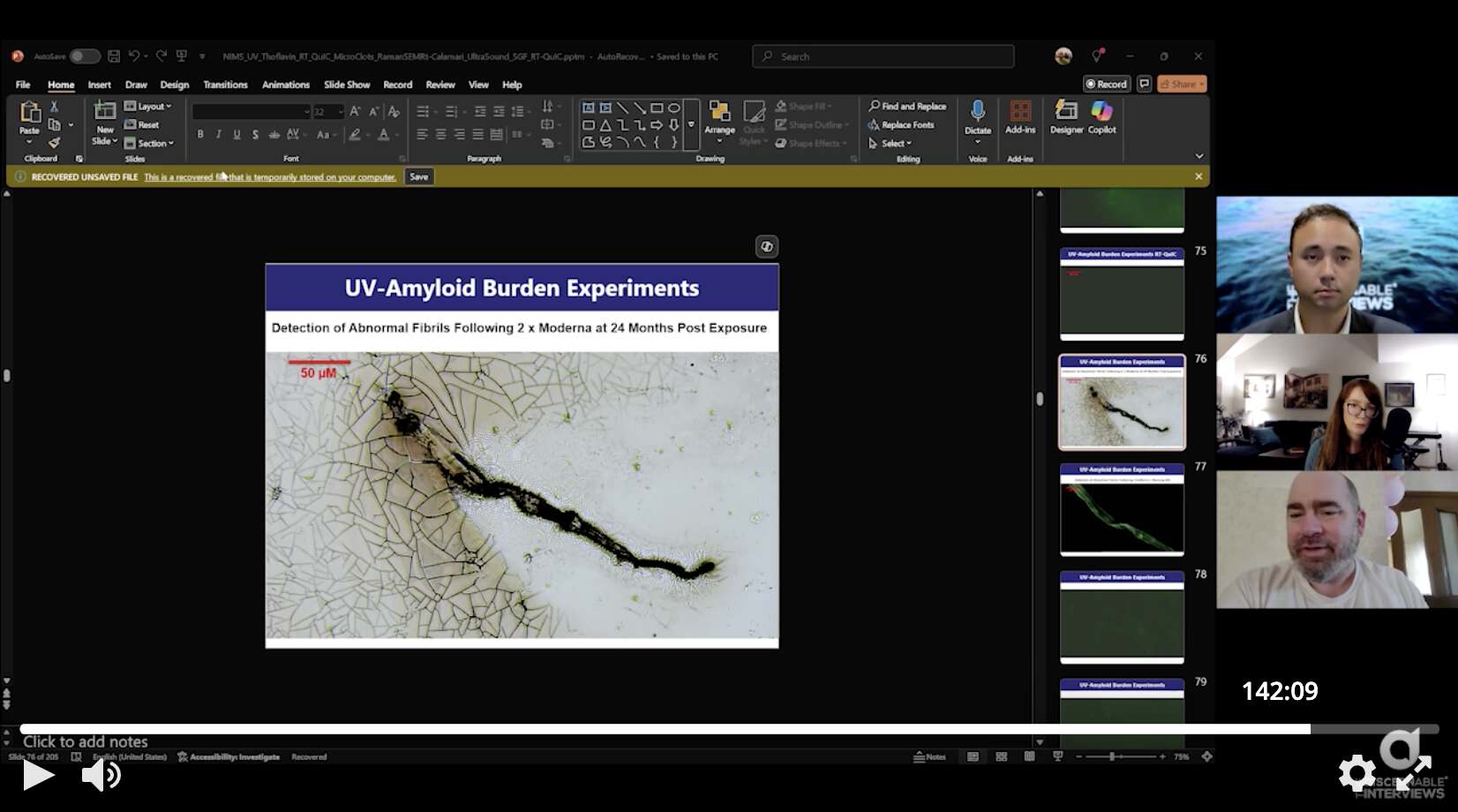
Task: Expand the Section dropdown
Action: [x=149, y=143]
